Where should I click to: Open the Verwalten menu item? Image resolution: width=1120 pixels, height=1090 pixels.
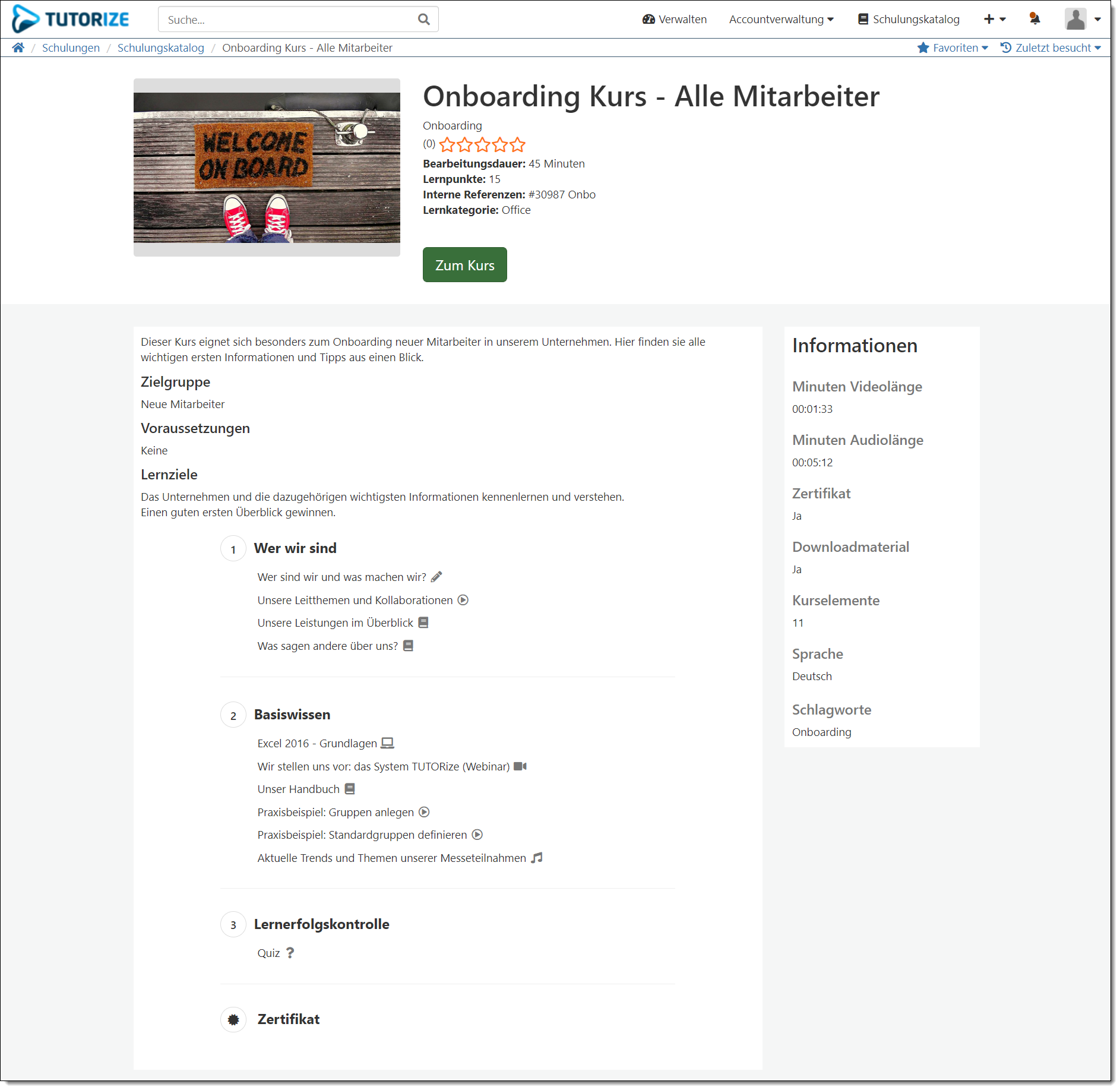(675, 19)
